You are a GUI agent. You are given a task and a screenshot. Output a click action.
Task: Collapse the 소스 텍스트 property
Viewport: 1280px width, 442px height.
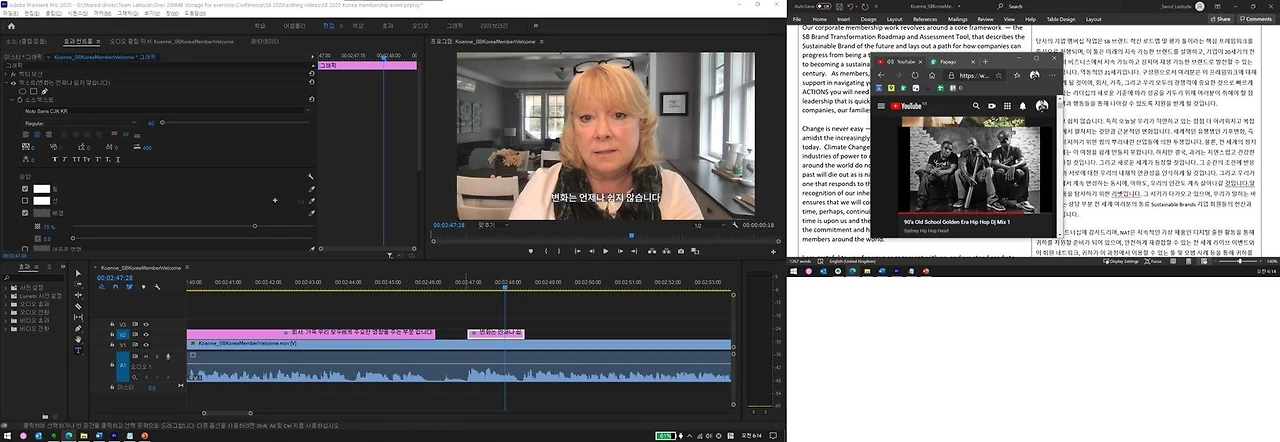(12, 100)
